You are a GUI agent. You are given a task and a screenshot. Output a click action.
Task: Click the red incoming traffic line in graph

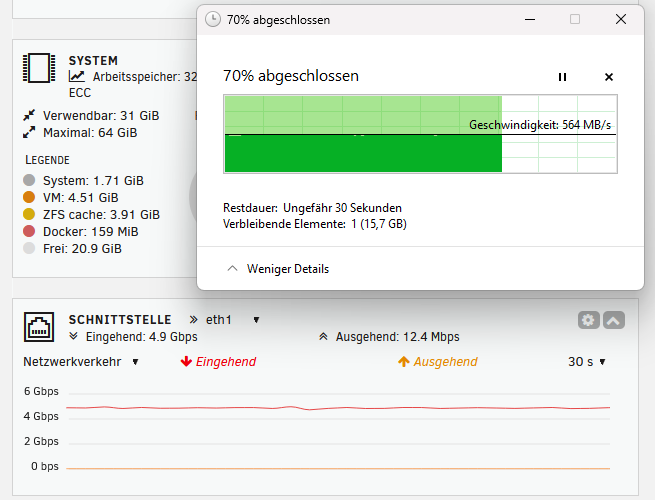pos(338,408)
